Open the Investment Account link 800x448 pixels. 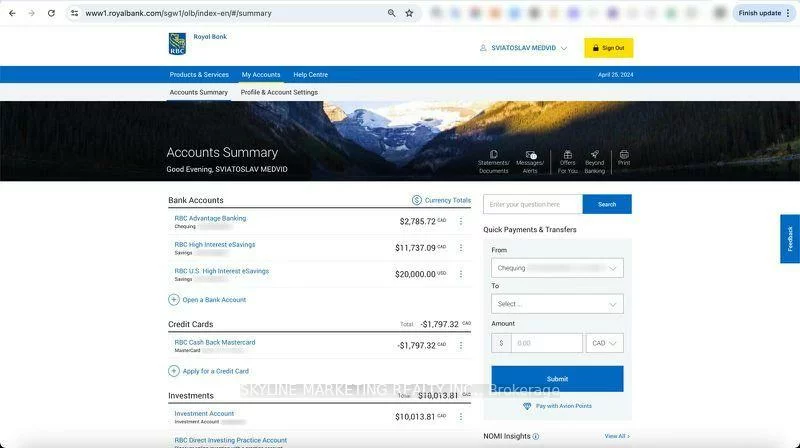coord(204,413)
